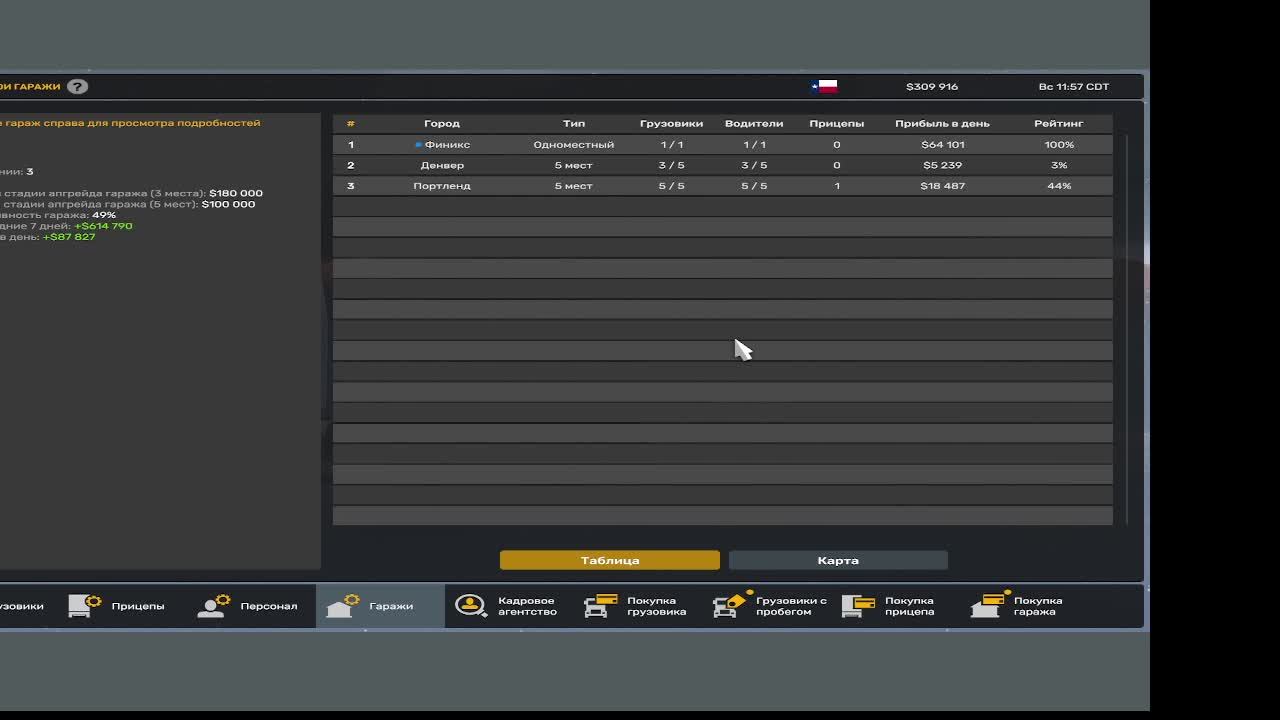Sort table by Рейтинг column header
1280x720 pixels.
coord(1059,124)
